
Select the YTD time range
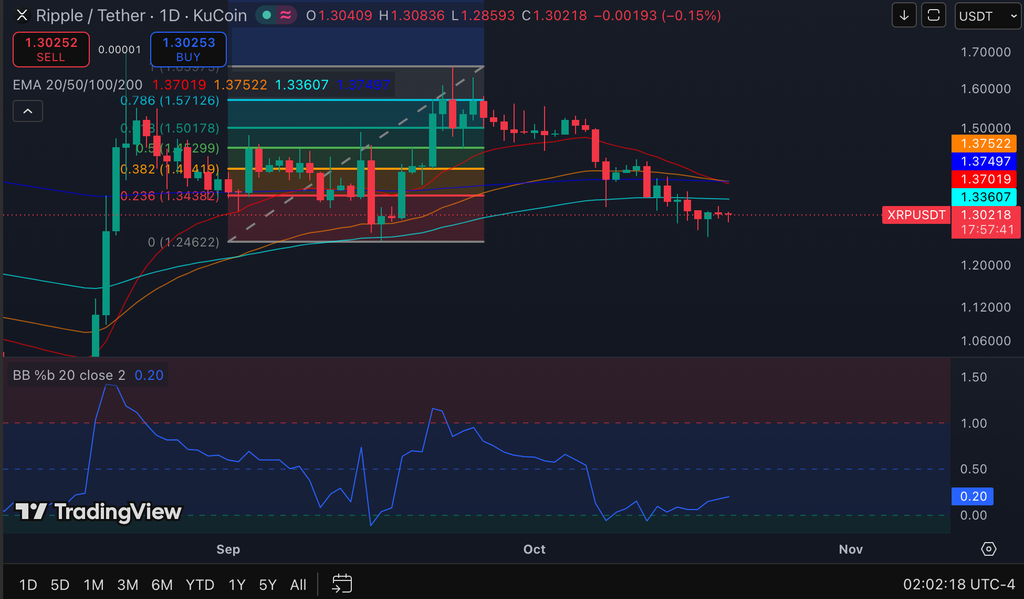point(200,585)
